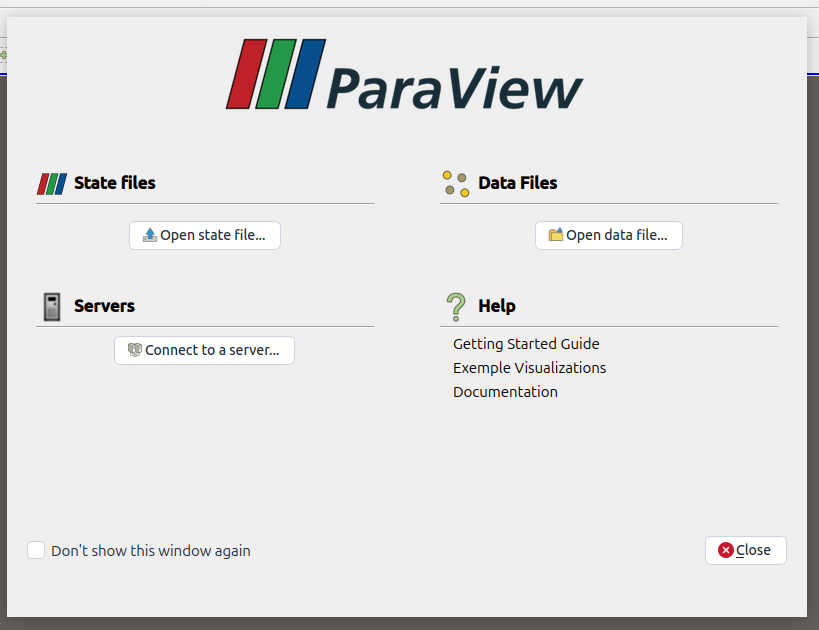Close the welcome dialog
Image resolution: width=819 pixels, height=630 pixels.
(x=745, y=550)
